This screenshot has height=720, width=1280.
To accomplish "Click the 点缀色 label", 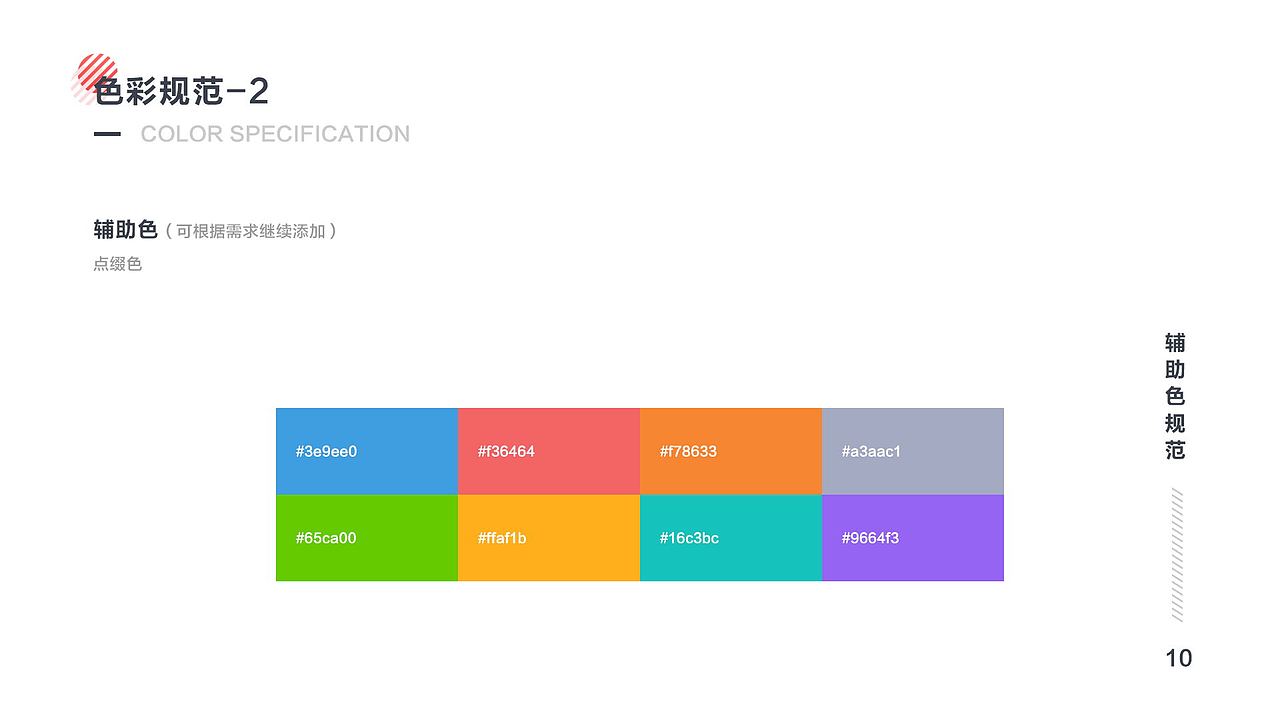I will point(118,264).
